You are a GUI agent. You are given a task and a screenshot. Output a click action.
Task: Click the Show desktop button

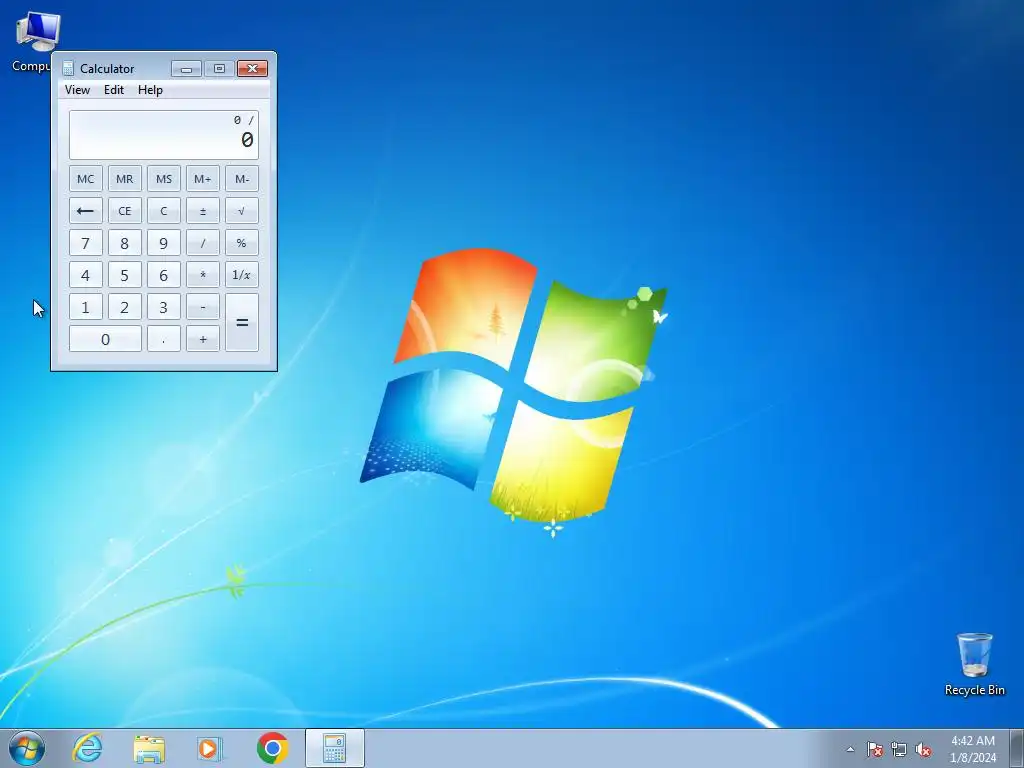[x=1017, y=748]
